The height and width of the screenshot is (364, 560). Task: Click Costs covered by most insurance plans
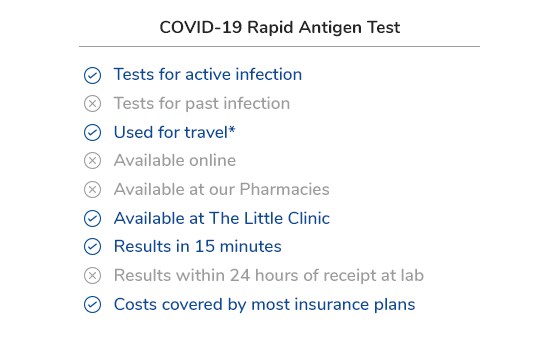click(265, 305)
